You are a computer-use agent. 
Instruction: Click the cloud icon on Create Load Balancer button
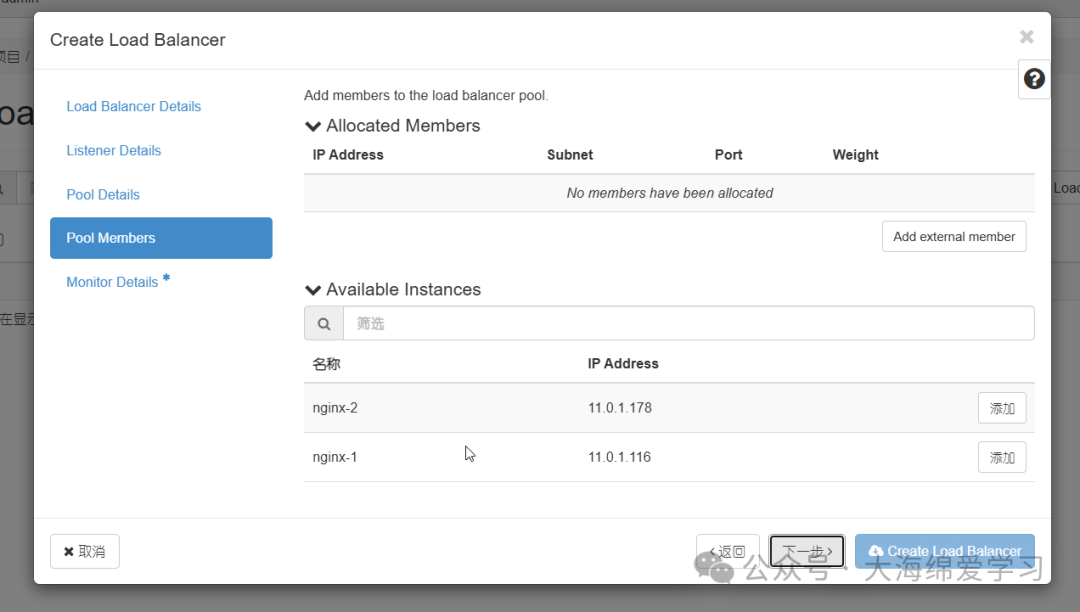click(x=875, y=551)
